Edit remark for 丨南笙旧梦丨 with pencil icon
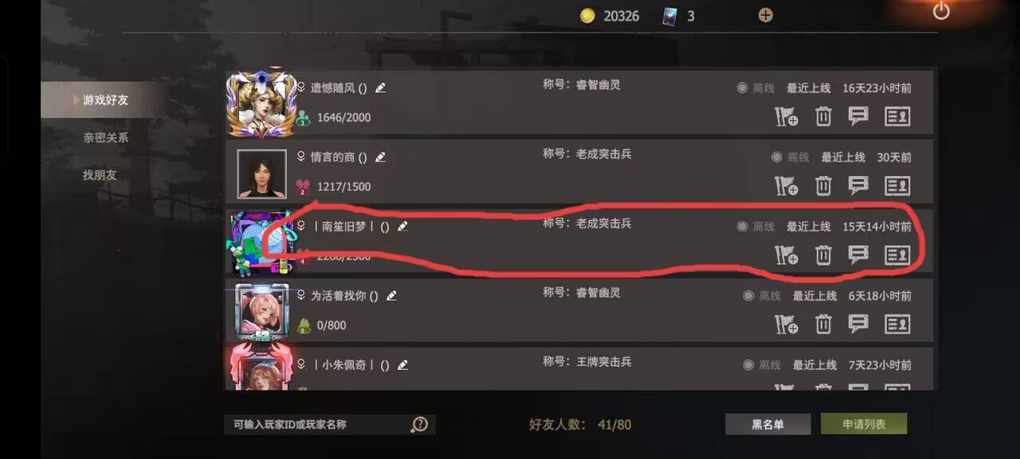1020x459 pixels. 403,226
